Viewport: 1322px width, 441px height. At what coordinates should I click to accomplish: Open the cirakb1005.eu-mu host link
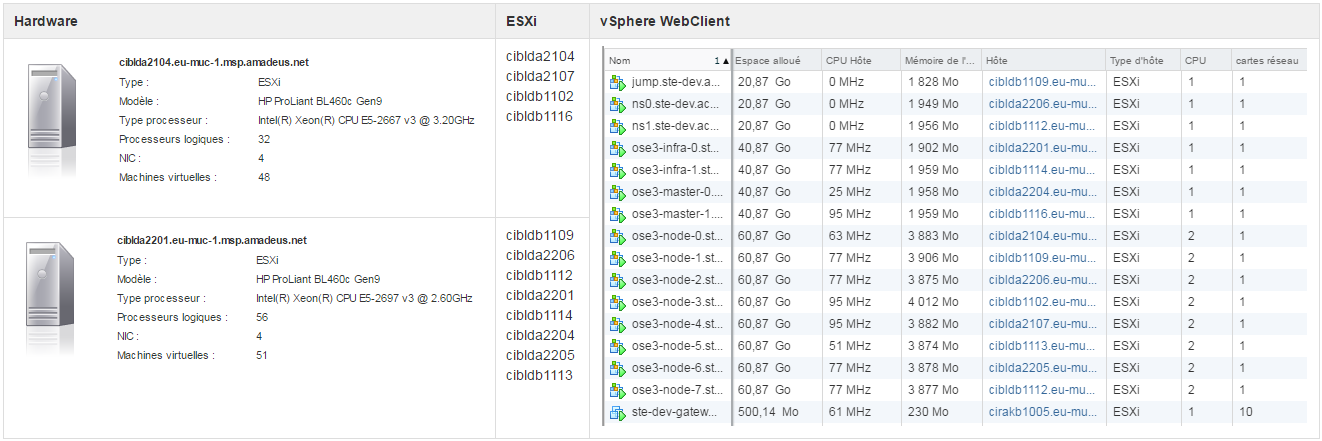pos(1041,412)
